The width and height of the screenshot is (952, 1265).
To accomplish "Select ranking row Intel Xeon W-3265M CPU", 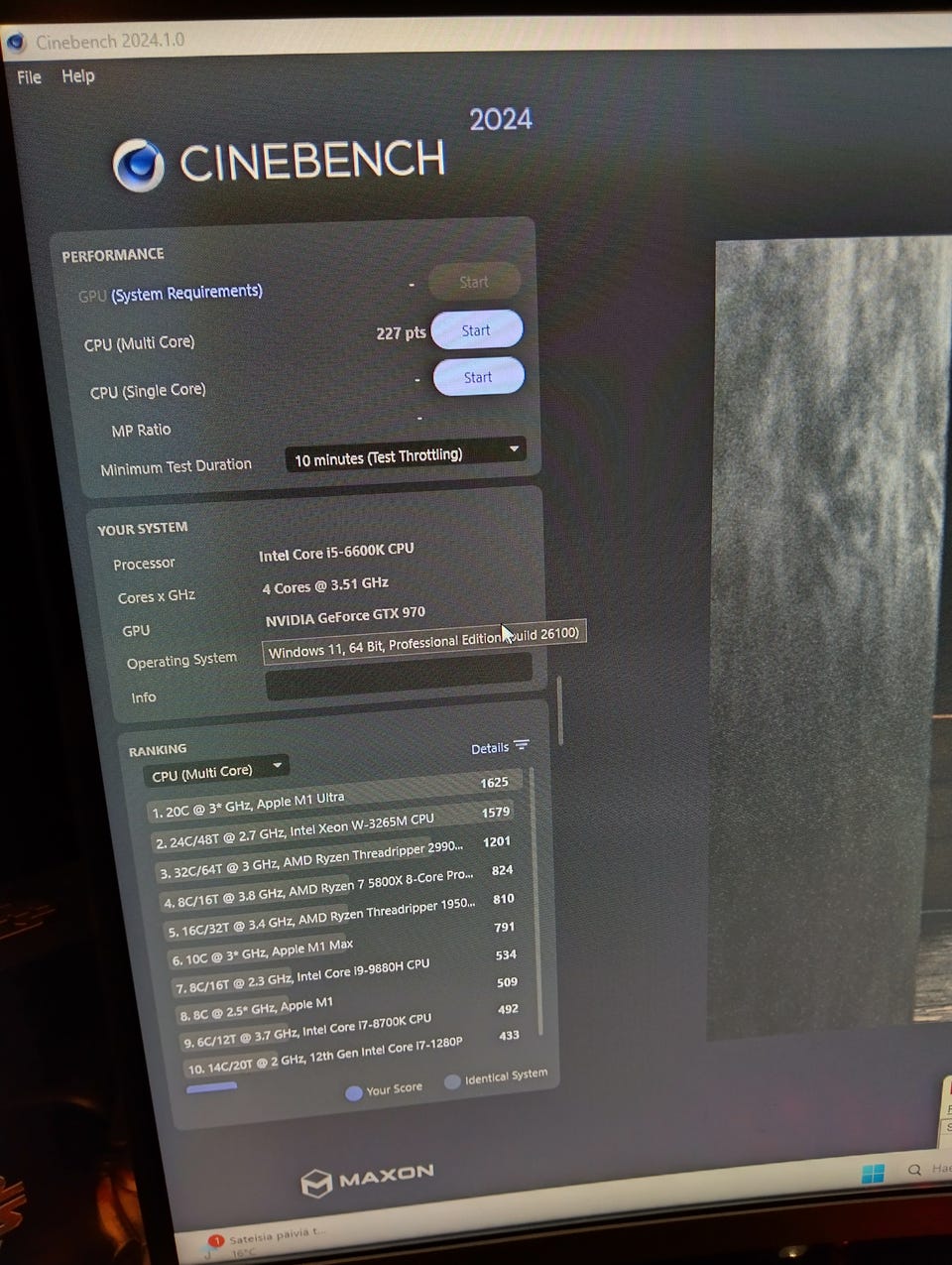I will pos(334,827).
